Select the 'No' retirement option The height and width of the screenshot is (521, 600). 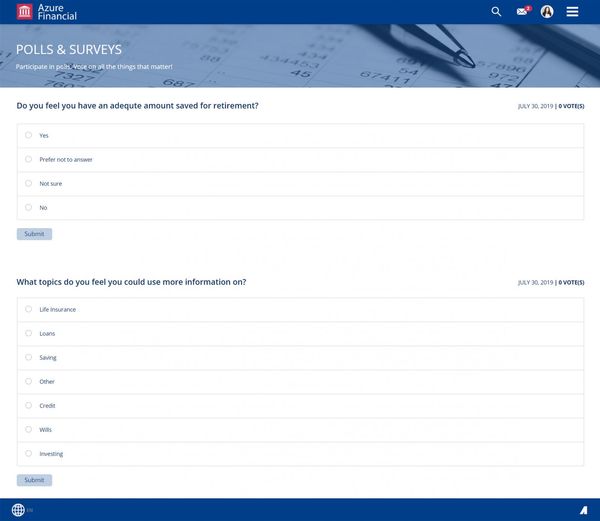point(29,207)
